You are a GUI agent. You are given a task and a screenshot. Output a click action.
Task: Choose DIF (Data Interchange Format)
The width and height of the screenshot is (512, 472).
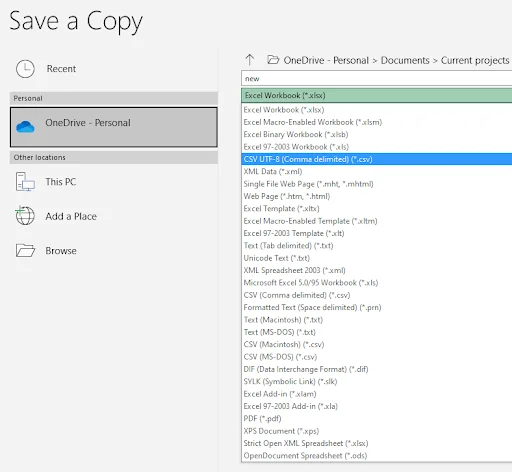[377, 369]
